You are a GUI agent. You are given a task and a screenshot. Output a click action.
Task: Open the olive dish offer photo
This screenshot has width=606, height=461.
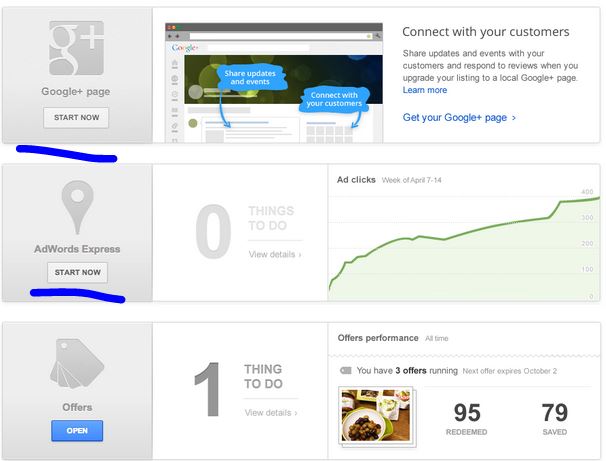[x=376, y=415]
